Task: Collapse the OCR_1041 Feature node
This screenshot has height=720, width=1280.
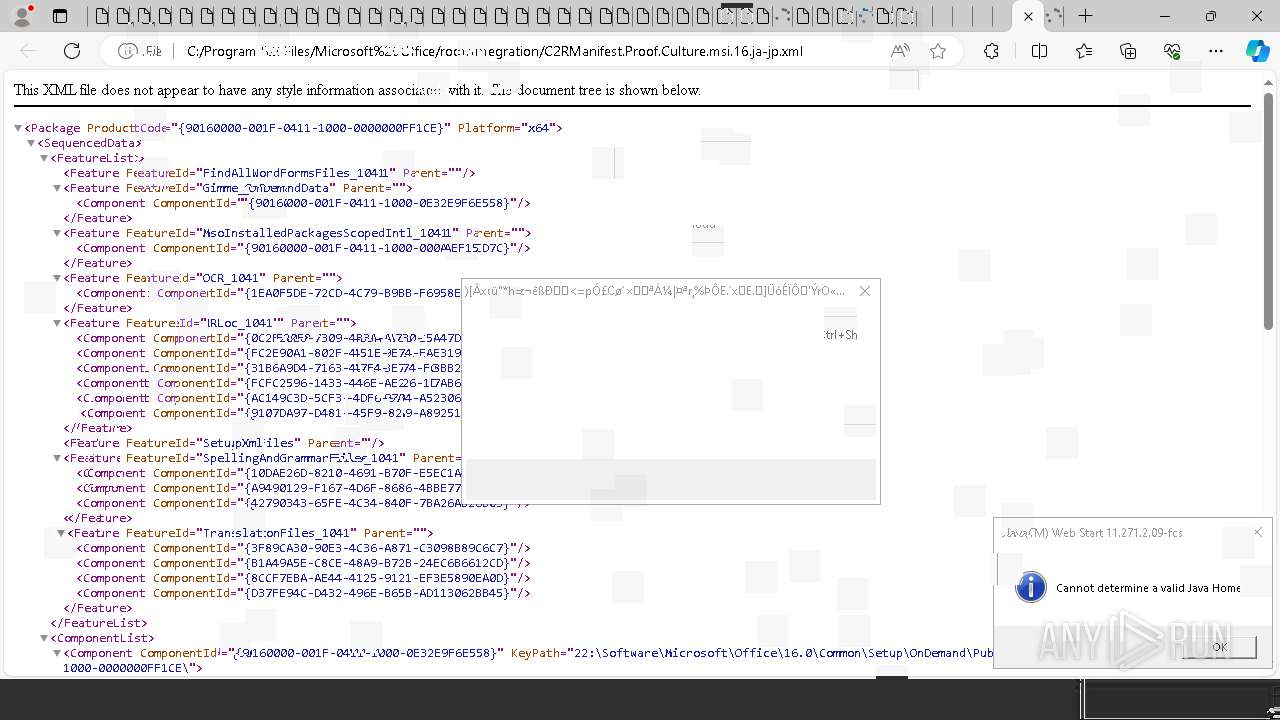Action: coord(57,278)
